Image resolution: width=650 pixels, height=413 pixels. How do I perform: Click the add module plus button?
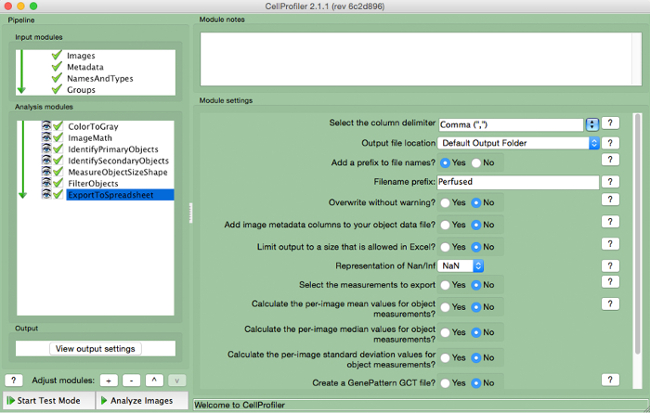[108, 381]
